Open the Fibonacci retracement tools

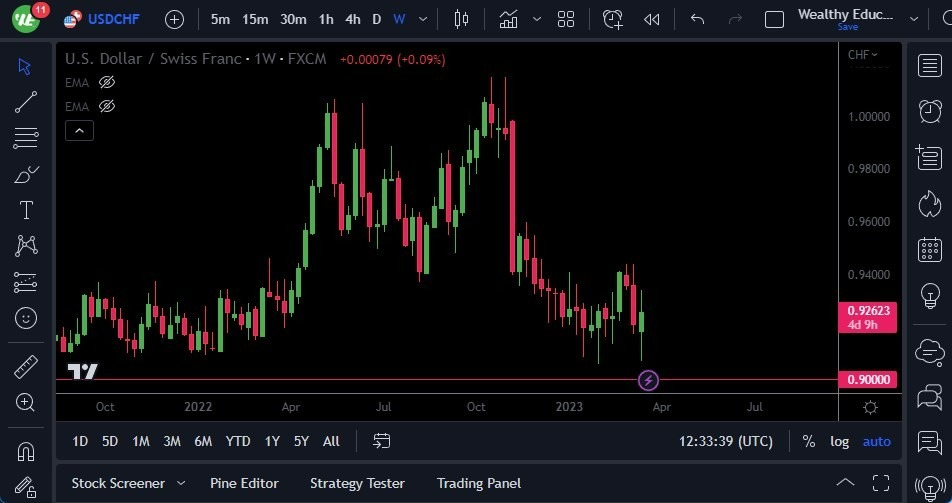pyautogui.click(x=26, y=138)
